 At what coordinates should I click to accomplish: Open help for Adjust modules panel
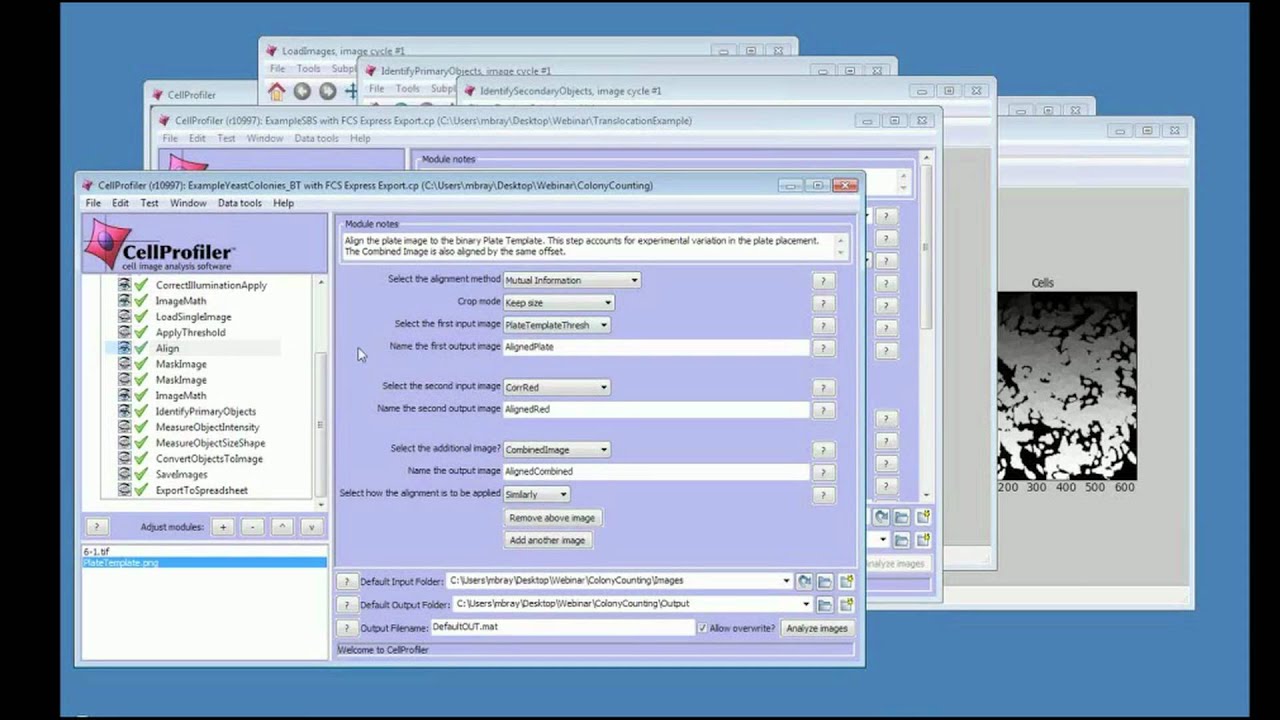(96, 527)
